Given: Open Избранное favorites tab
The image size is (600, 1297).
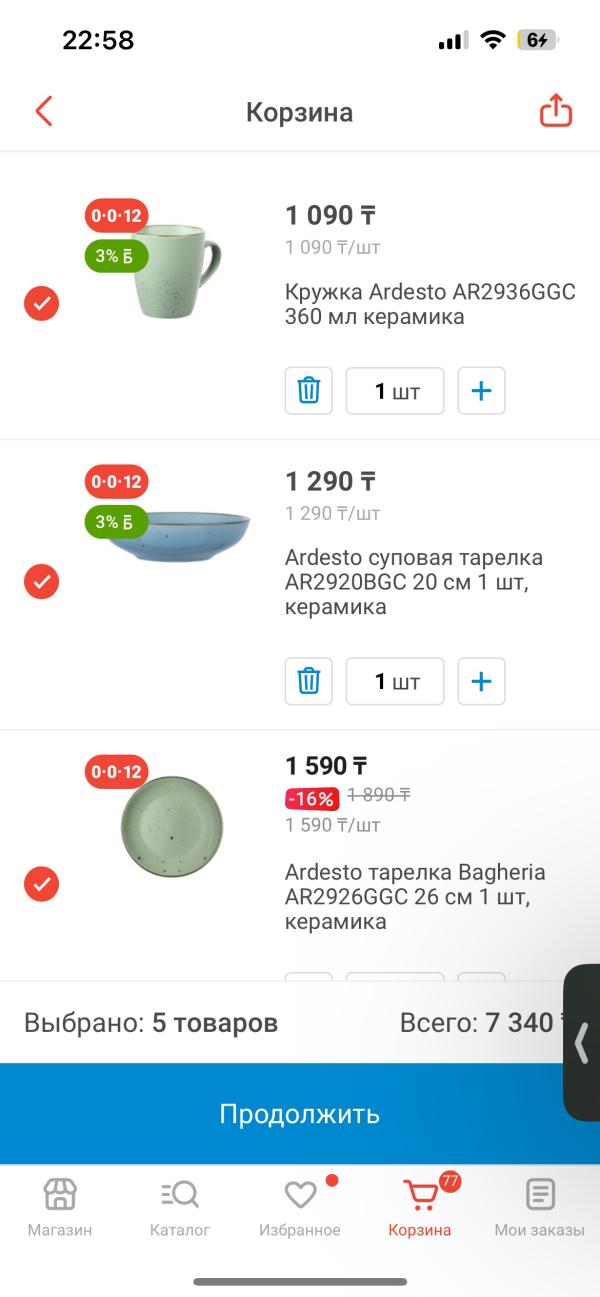Looking at the screenshot, I should (x=300, y=1207).
